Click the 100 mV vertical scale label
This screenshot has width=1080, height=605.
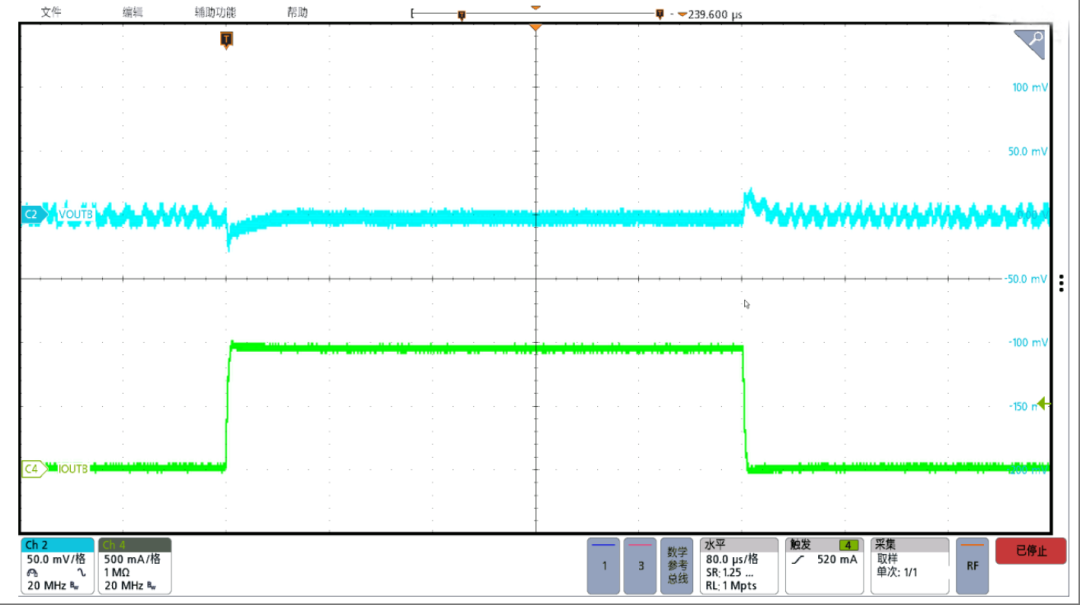click(1030, 88)
